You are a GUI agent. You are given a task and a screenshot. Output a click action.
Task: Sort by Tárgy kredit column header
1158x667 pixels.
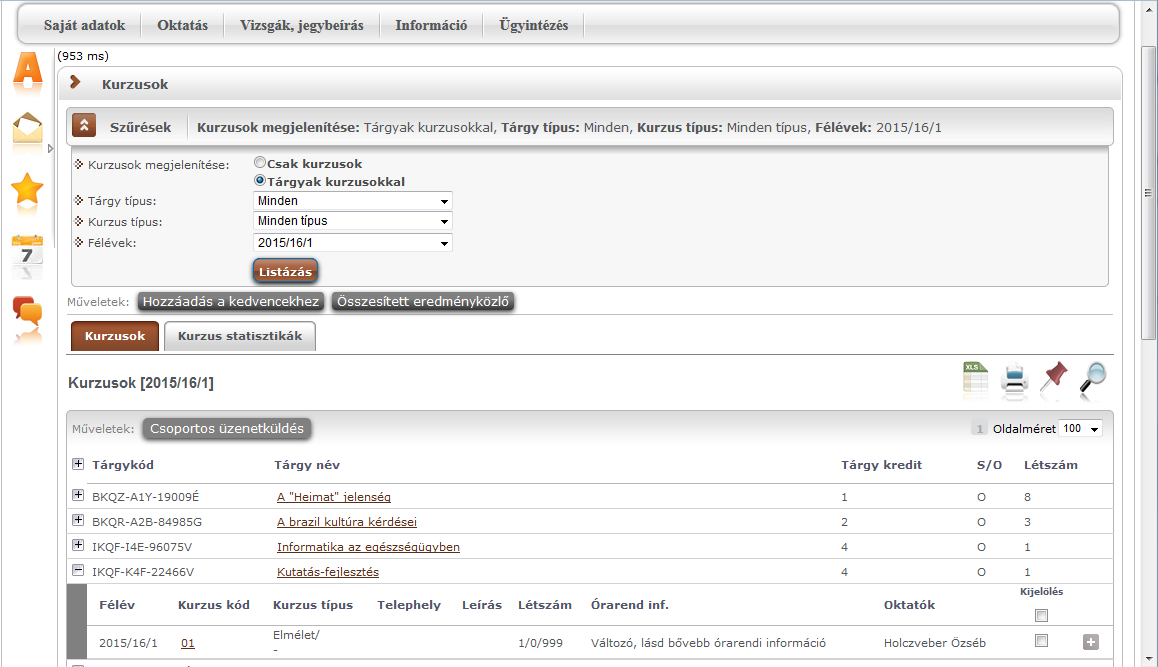point(881,465)
